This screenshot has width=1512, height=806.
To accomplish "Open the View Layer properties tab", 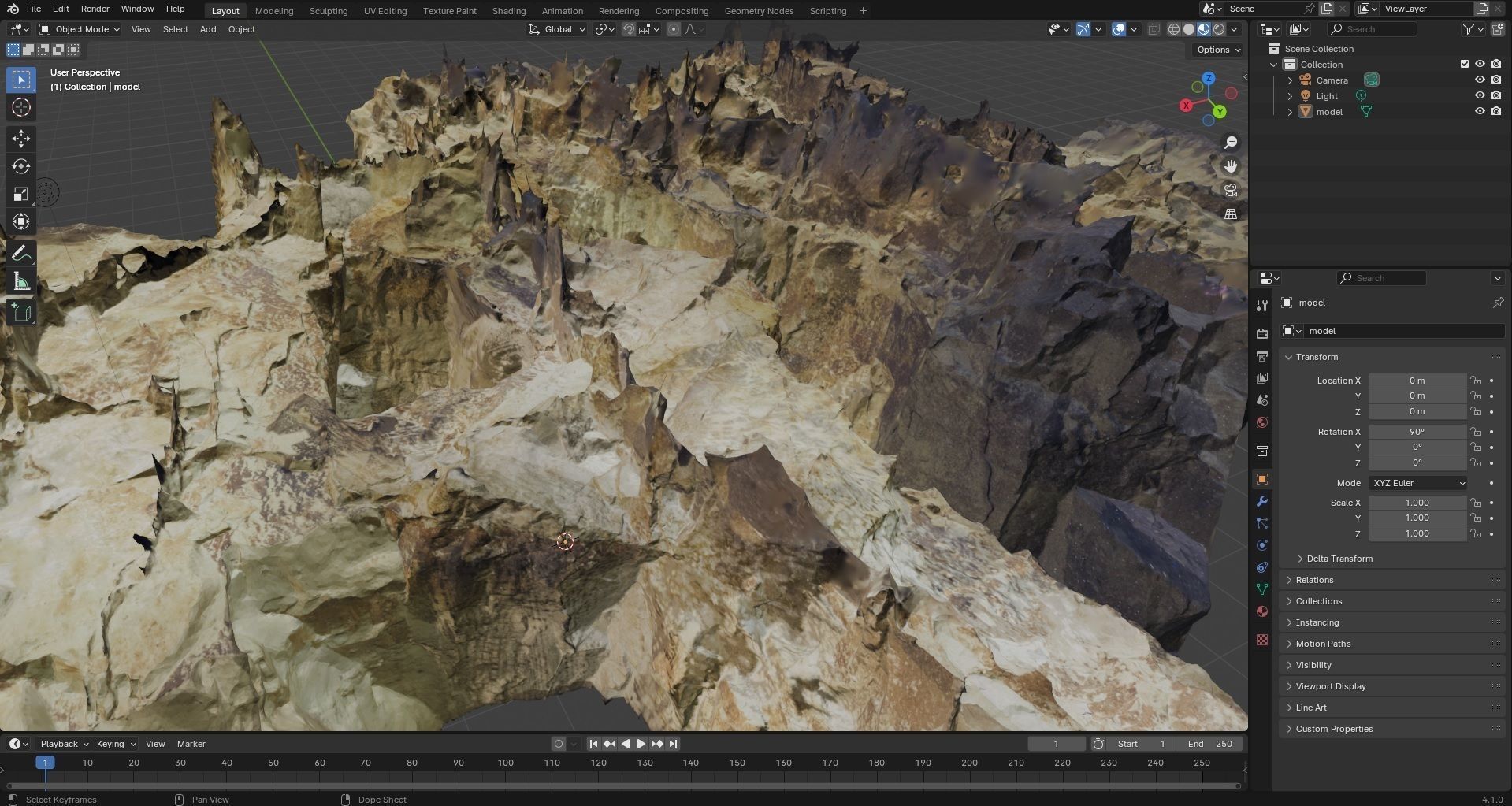I will (1262, 378).
